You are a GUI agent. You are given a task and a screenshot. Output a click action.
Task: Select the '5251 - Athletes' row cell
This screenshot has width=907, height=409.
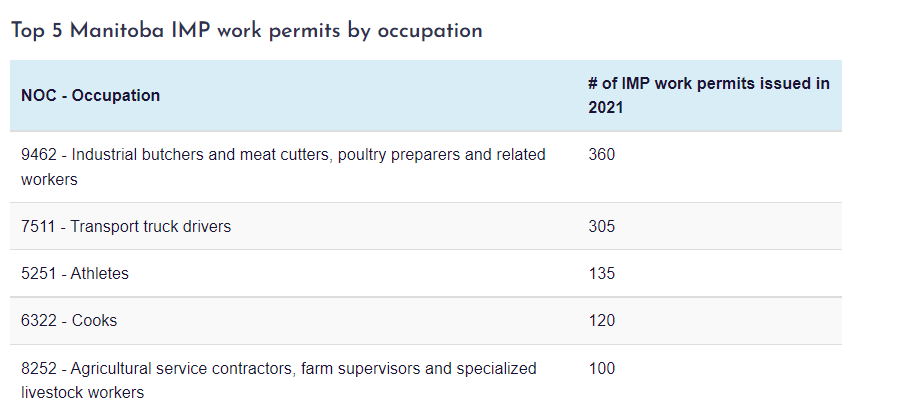pos(294,274)
